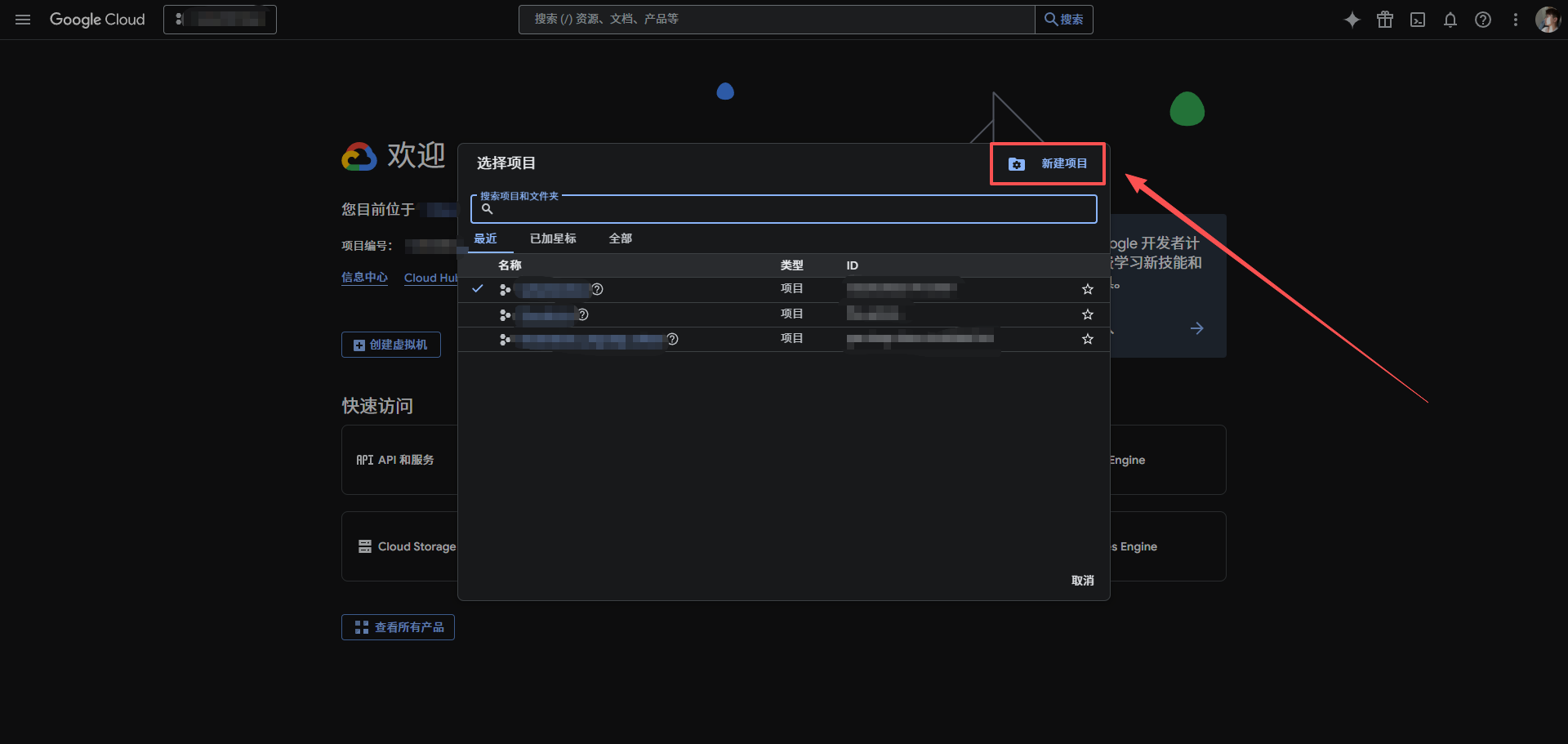Star the second project in list
The image size is (1568, 744).
[x=1088, y=314]
